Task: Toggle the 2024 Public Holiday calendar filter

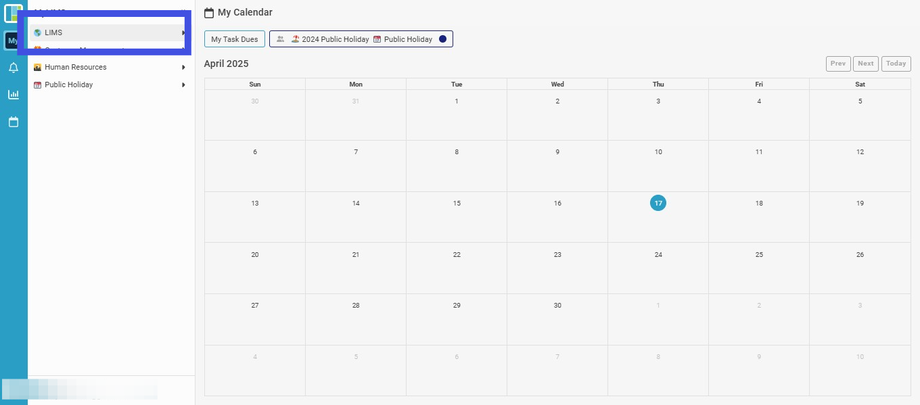Action: pyautogui.click(x=330, y=39)
